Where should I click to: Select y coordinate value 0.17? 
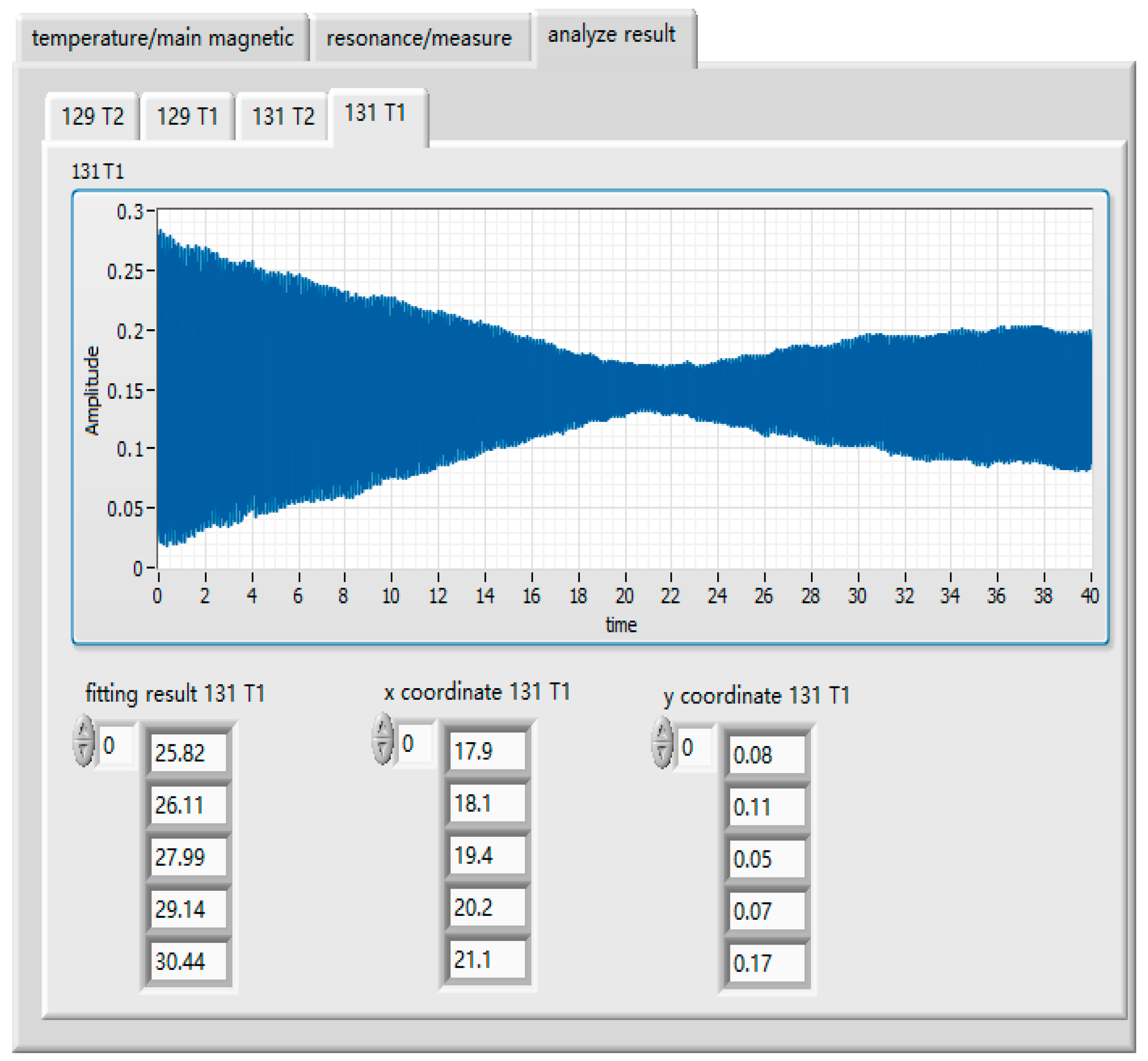[x=766, y=963]
